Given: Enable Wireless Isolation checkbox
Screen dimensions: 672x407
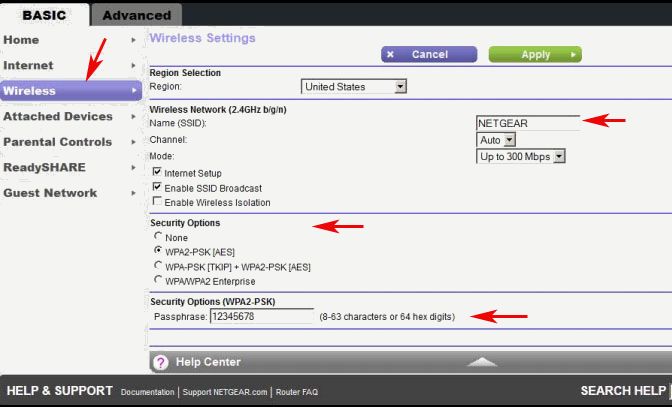Looking at the screenshot, I should (x=157, y=201).
